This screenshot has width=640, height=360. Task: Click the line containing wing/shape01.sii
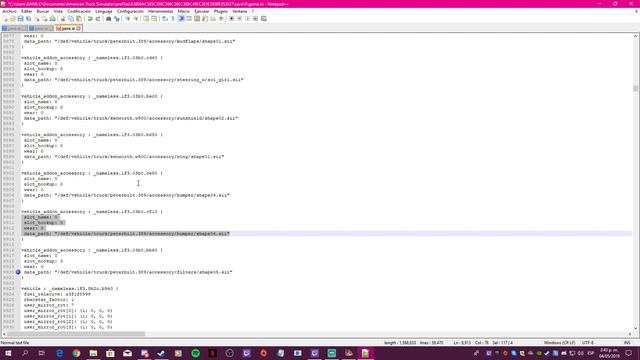(124, 157)
